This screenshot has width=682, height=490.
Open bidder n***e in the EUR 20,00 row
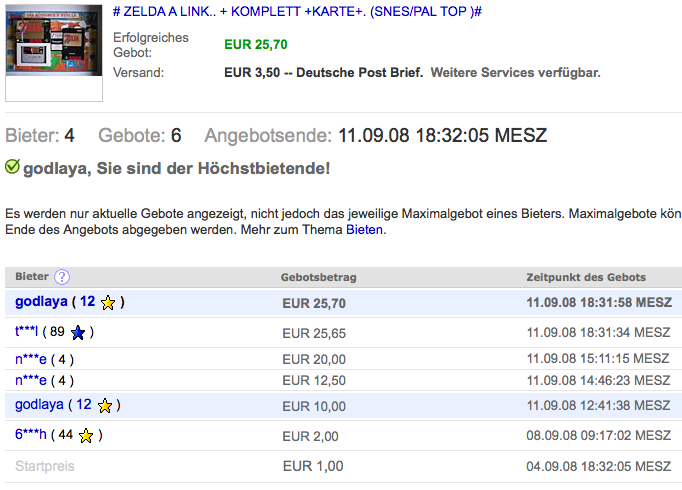pos(31,359)
